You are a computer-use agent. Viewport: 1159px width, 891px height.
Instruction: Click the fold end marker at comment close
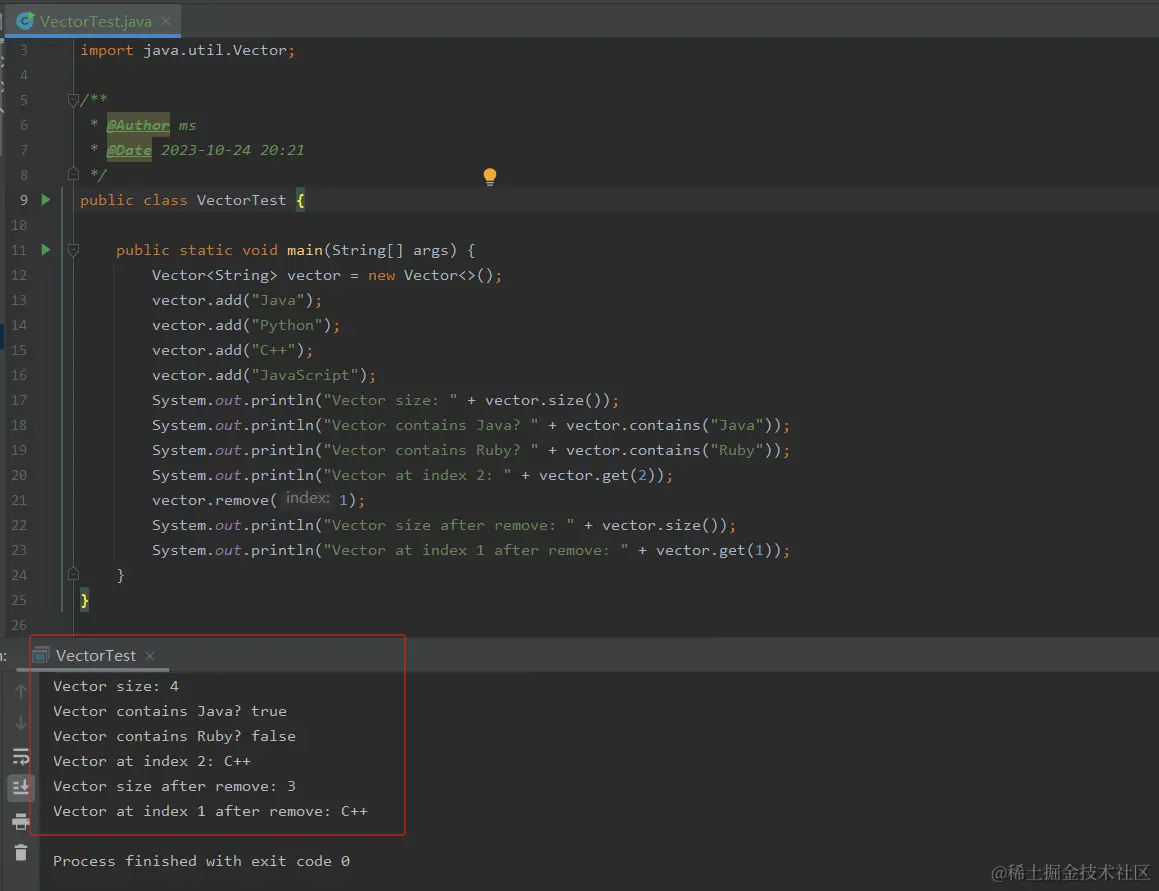point(72,175)
